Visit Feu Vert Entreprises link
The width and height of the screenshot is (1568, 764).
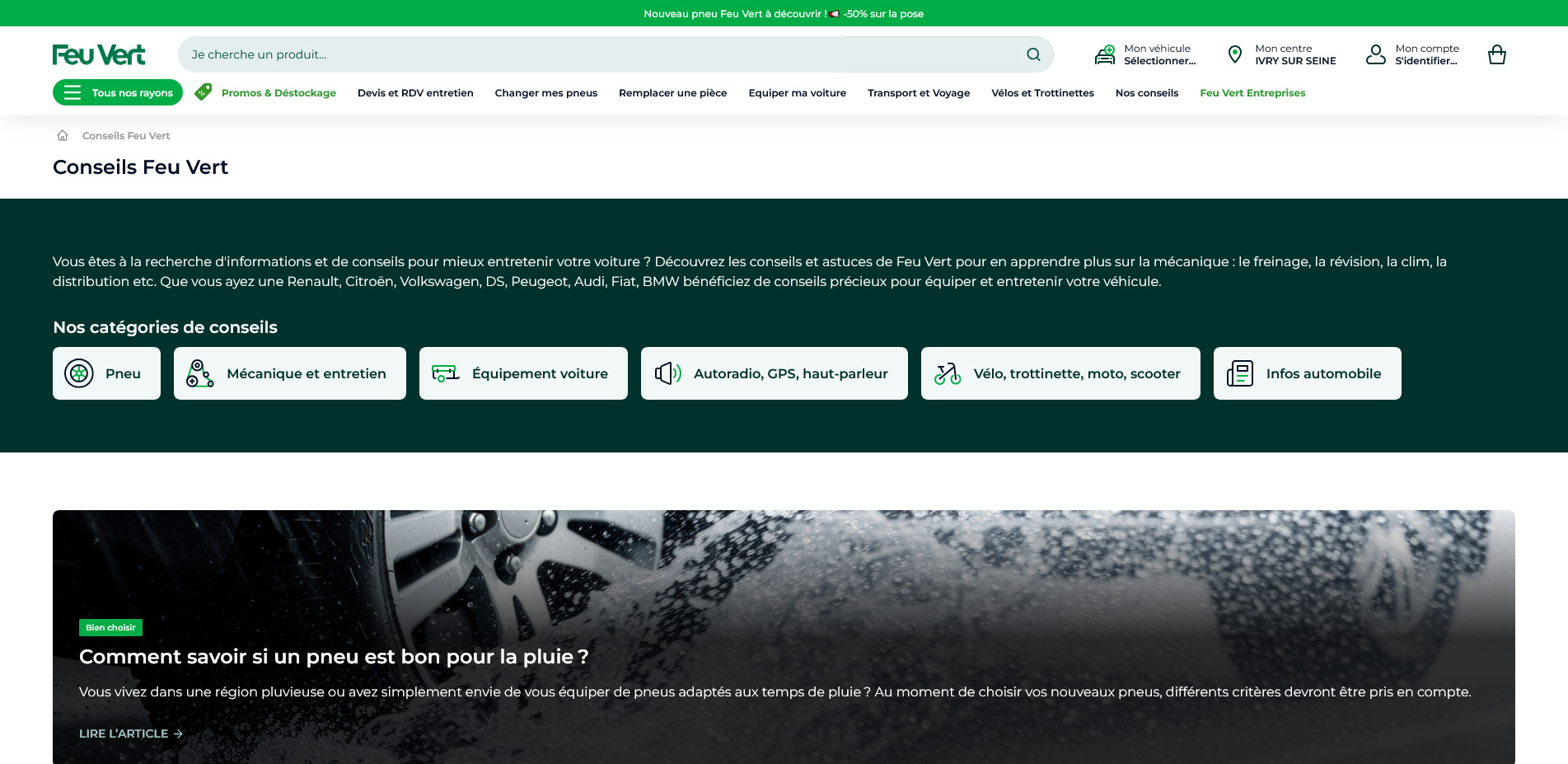pyautogui.click(x=1252, y=93)
